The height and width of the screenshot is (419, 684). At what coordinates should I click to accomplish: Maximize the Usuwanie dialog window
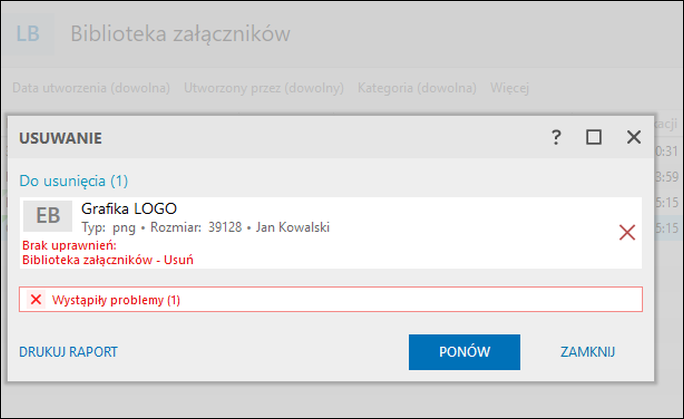pyautogui.click(x=594, y=137)
